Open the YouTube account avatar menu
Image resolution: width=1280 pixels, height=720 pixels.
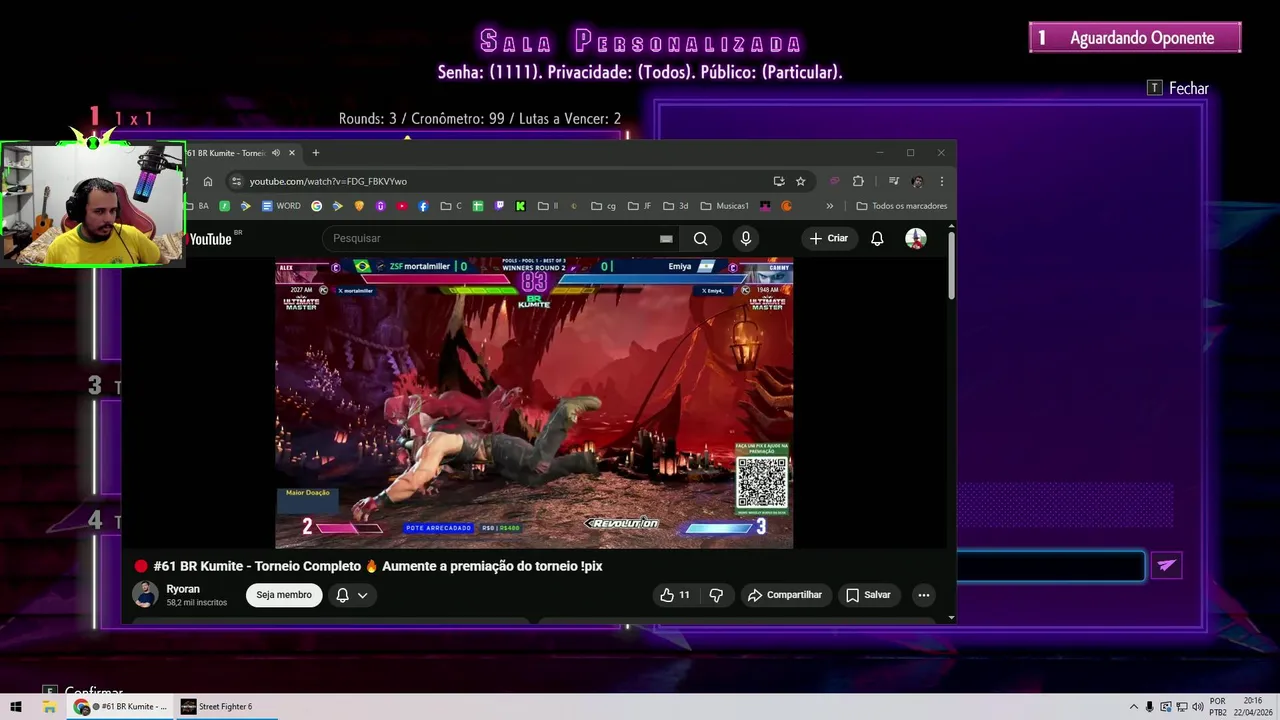click(x=916, y=238)
